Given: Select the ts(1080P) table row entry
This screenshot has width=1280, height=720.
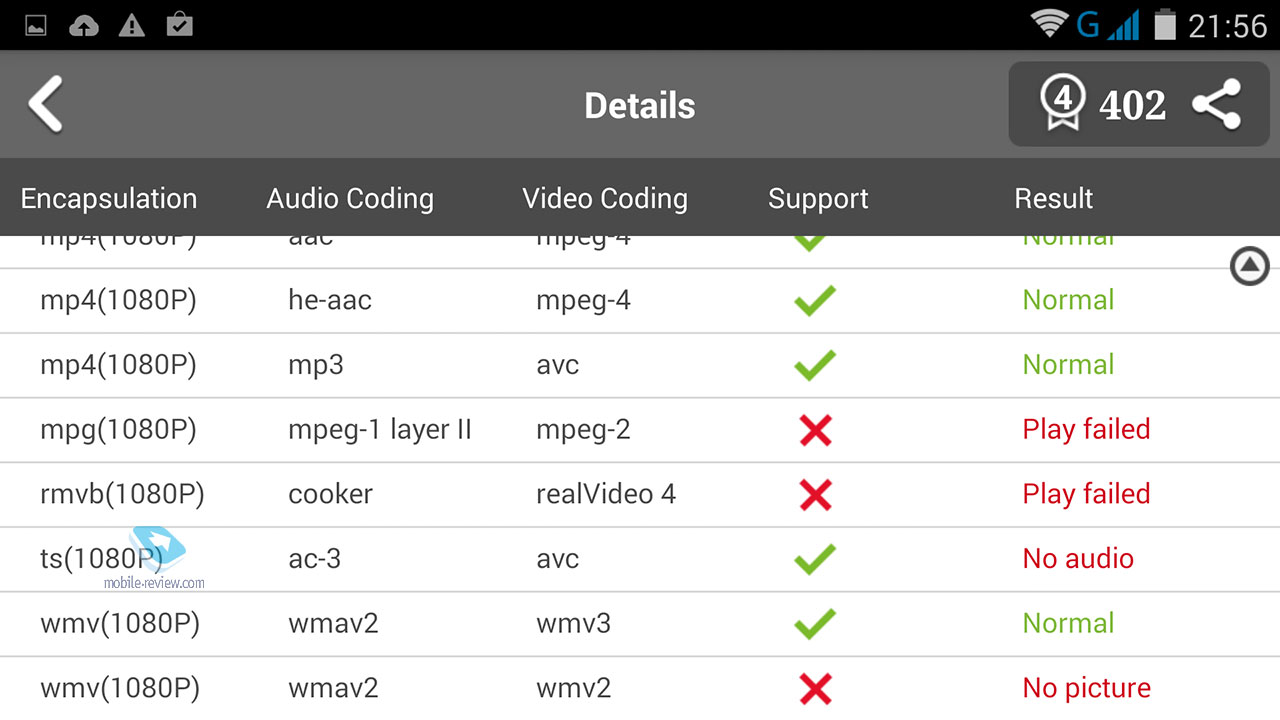Looking at the screenshot, I should click(x=640, y=559).
